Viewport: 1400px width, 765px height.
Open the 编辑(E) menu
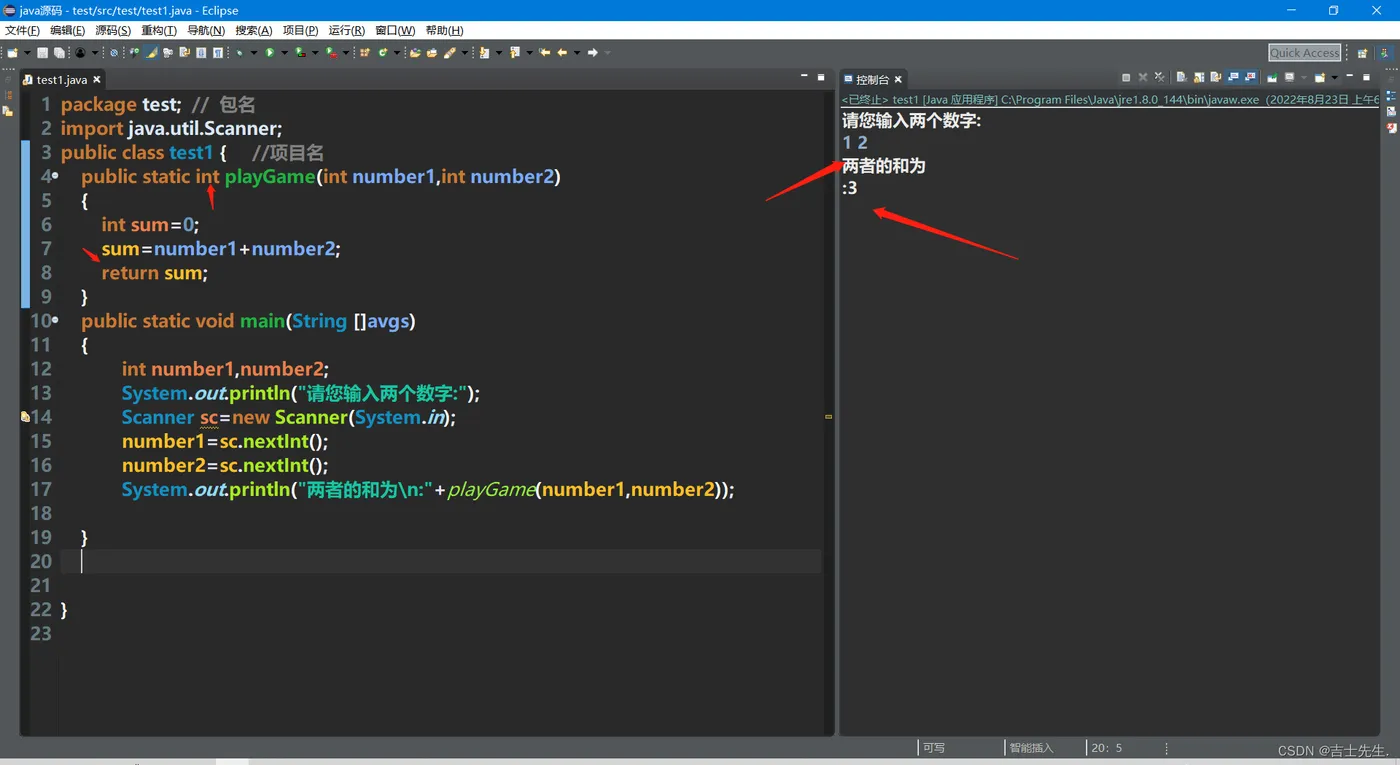tap(68, 31)
